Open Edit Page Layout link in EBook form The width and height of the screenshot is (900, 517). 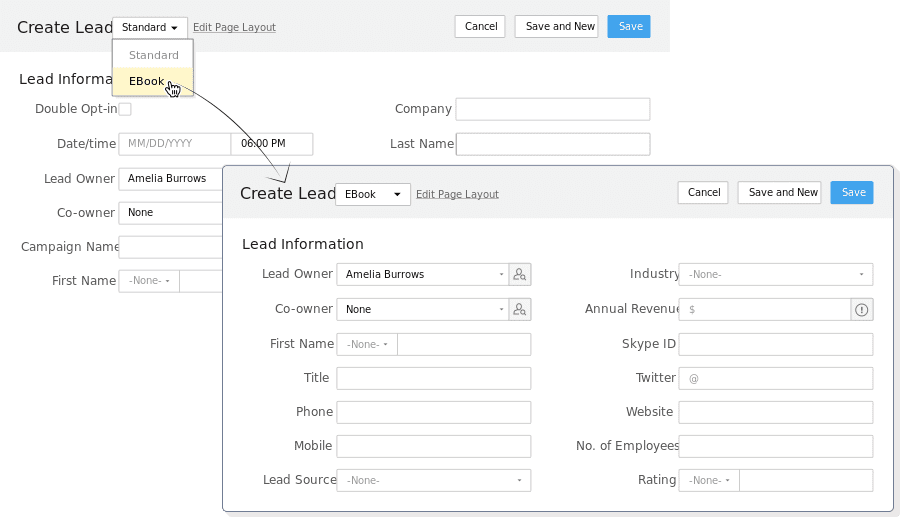[457, 194]
